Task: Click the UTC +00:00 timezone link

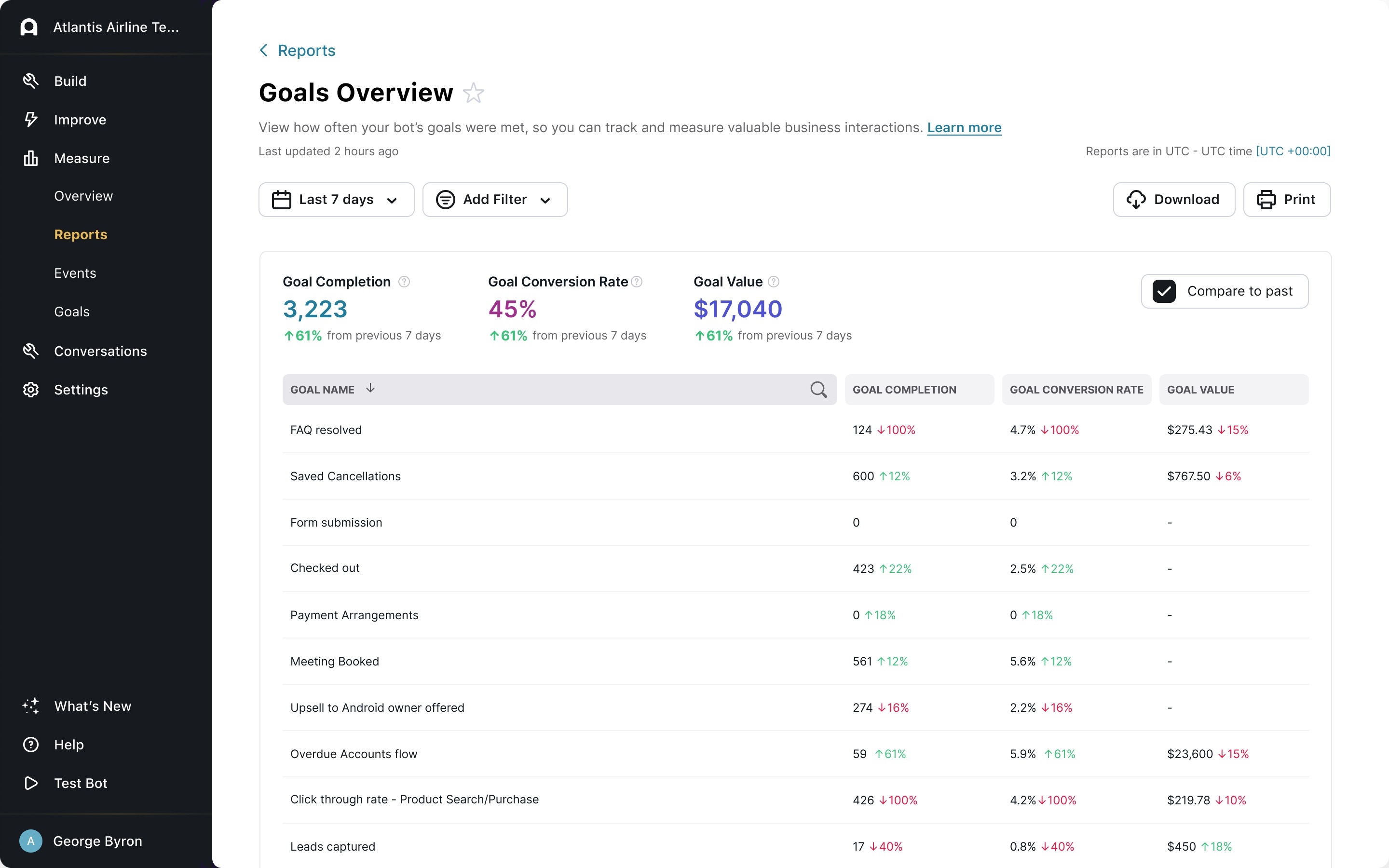Action: (1293, 151)
